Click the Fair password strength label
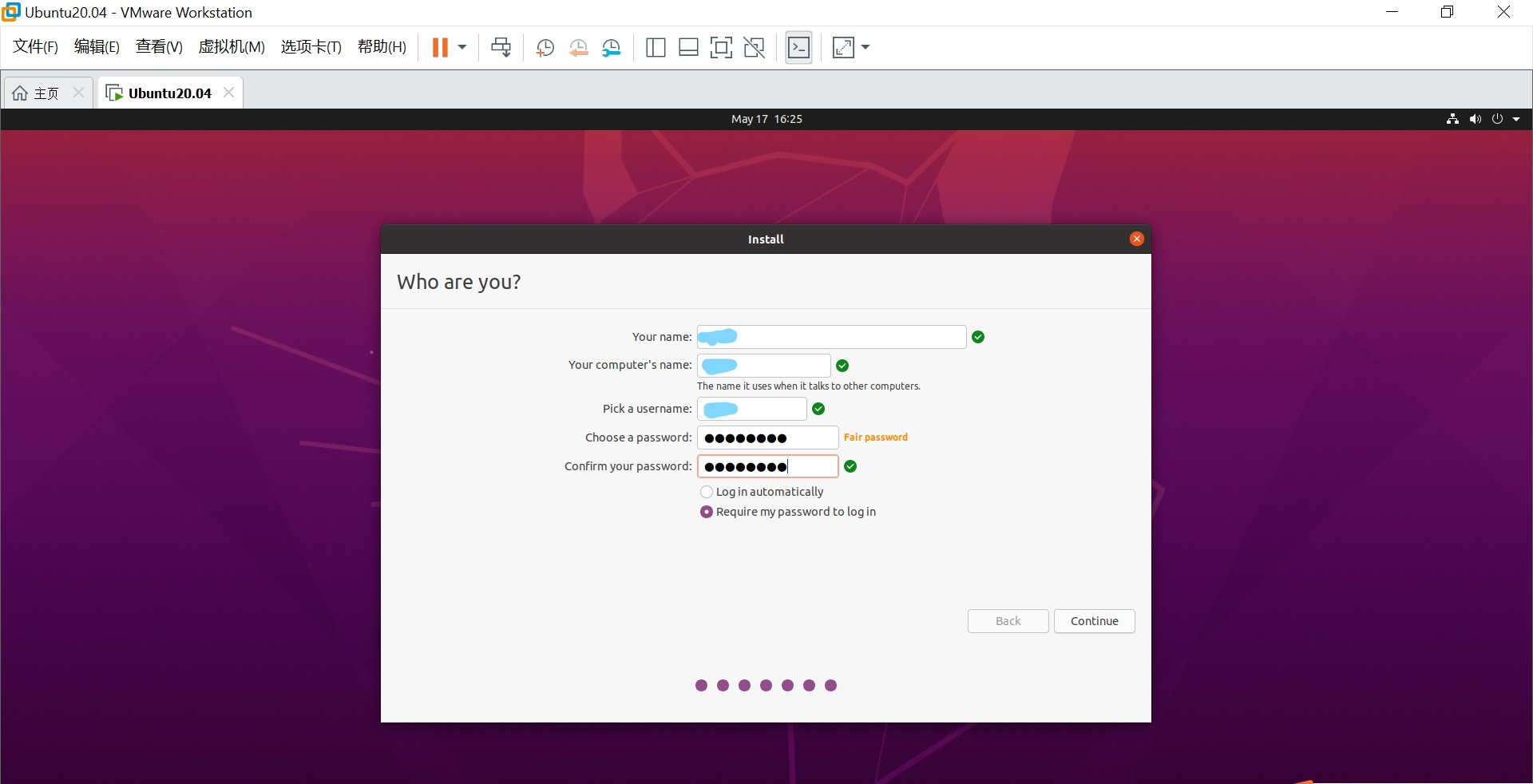The image size is (1533, 784). tap(876, 438)
